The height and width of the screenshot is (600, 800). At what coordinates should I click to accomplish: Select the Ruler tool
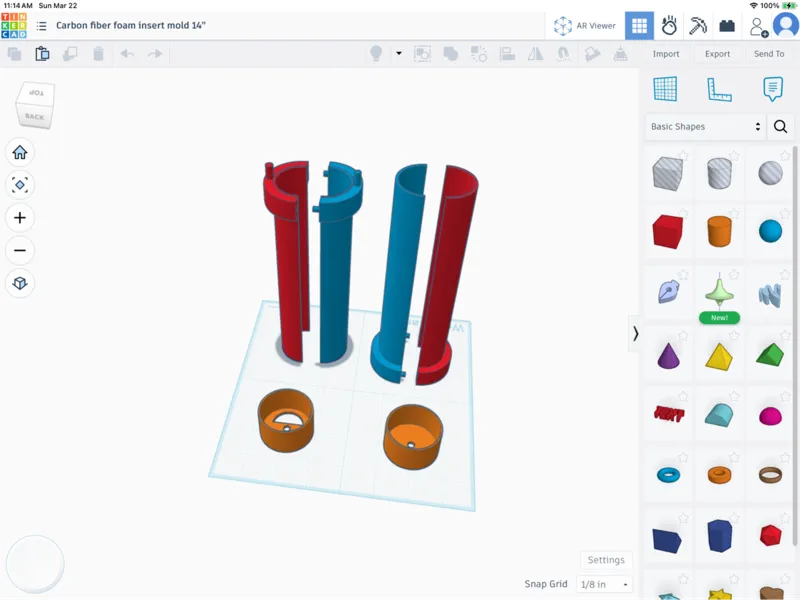(x=719, y=89)
